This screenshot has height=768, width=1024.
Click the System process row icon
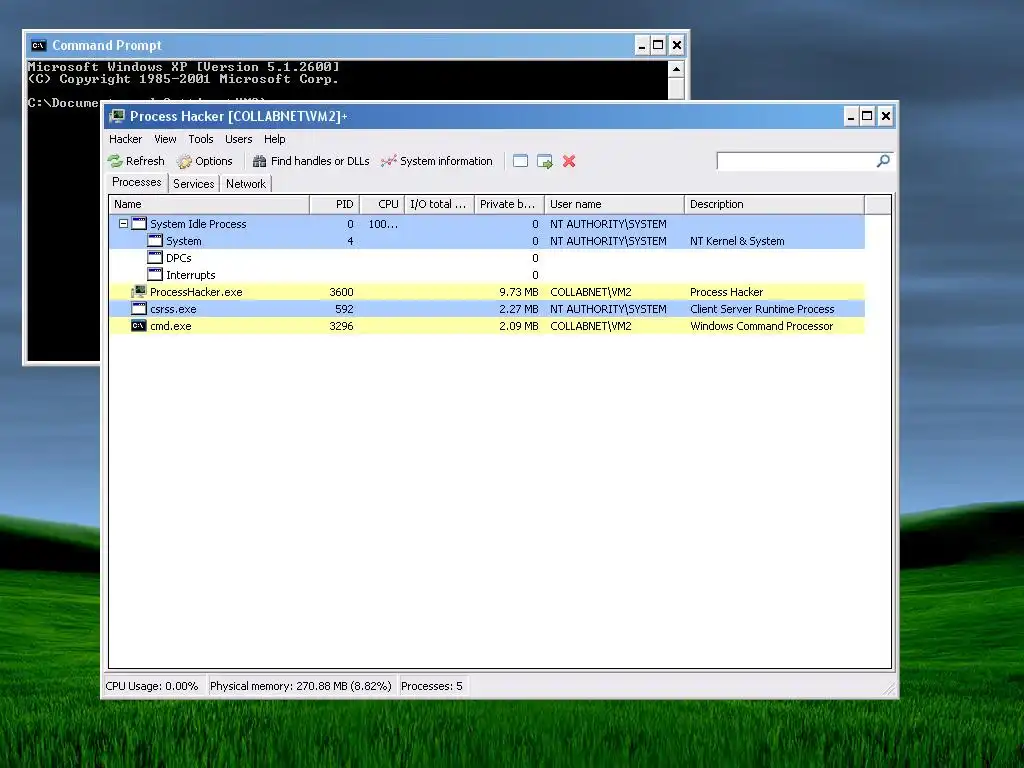click(155, 241)
